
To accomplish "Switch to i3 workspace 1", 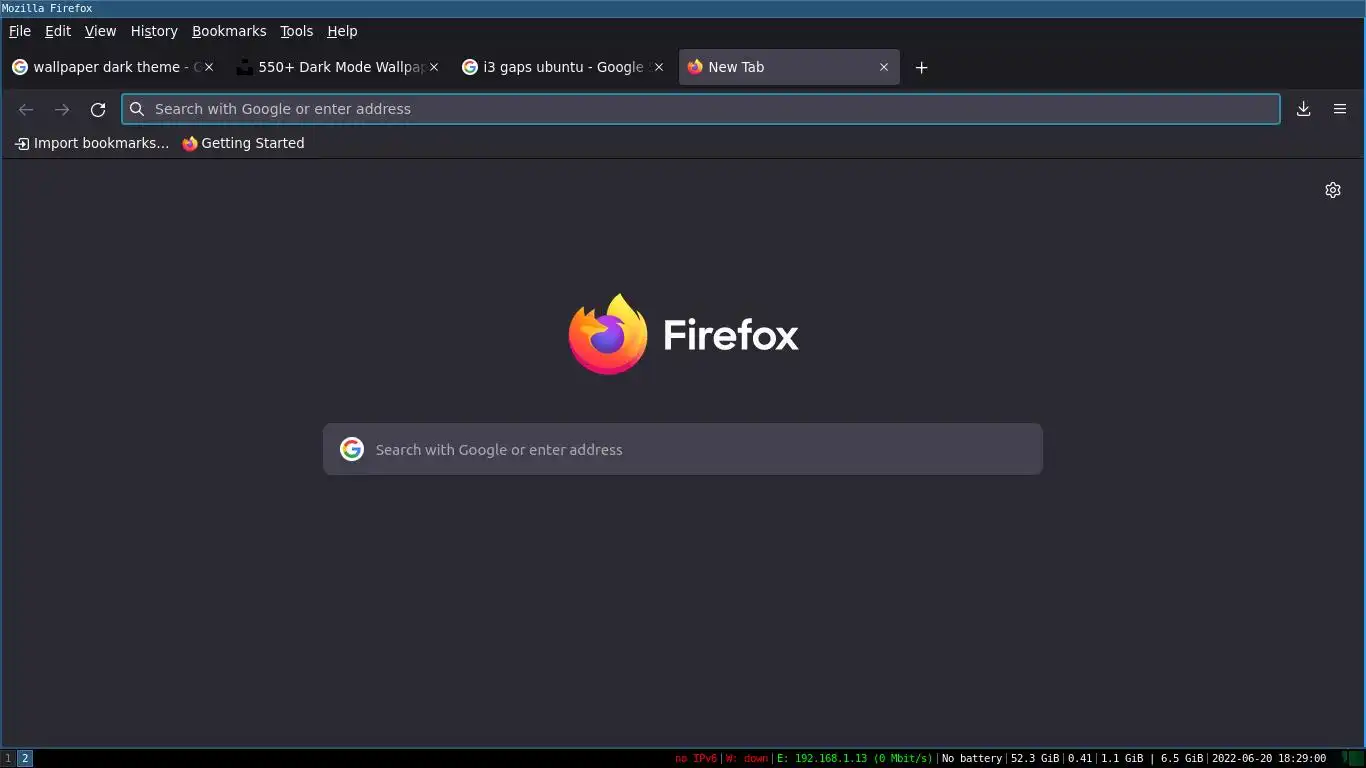I will [x=8, y=758].
